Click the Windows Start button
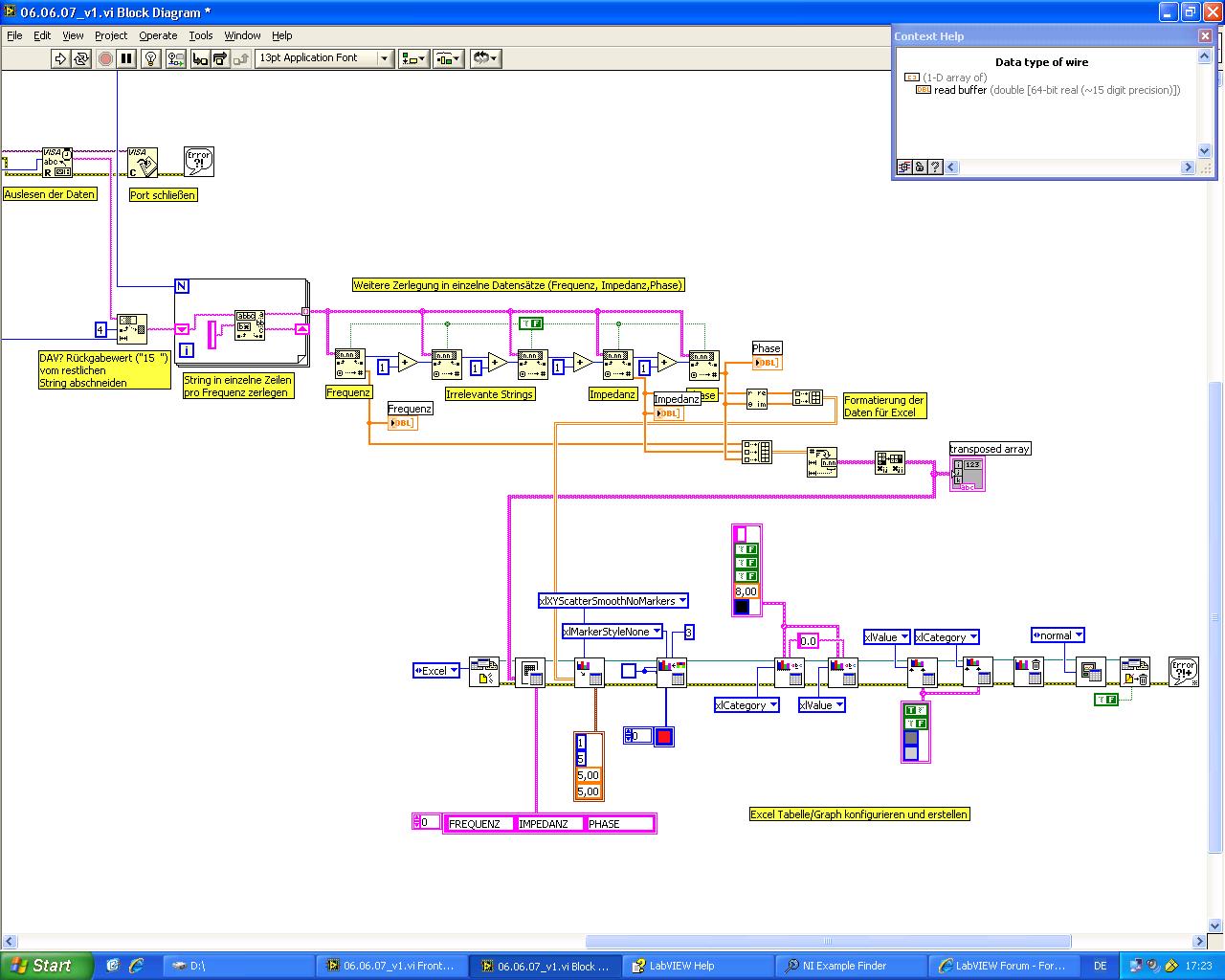This screenshot has width=1225, height=980. coord(46,966)
